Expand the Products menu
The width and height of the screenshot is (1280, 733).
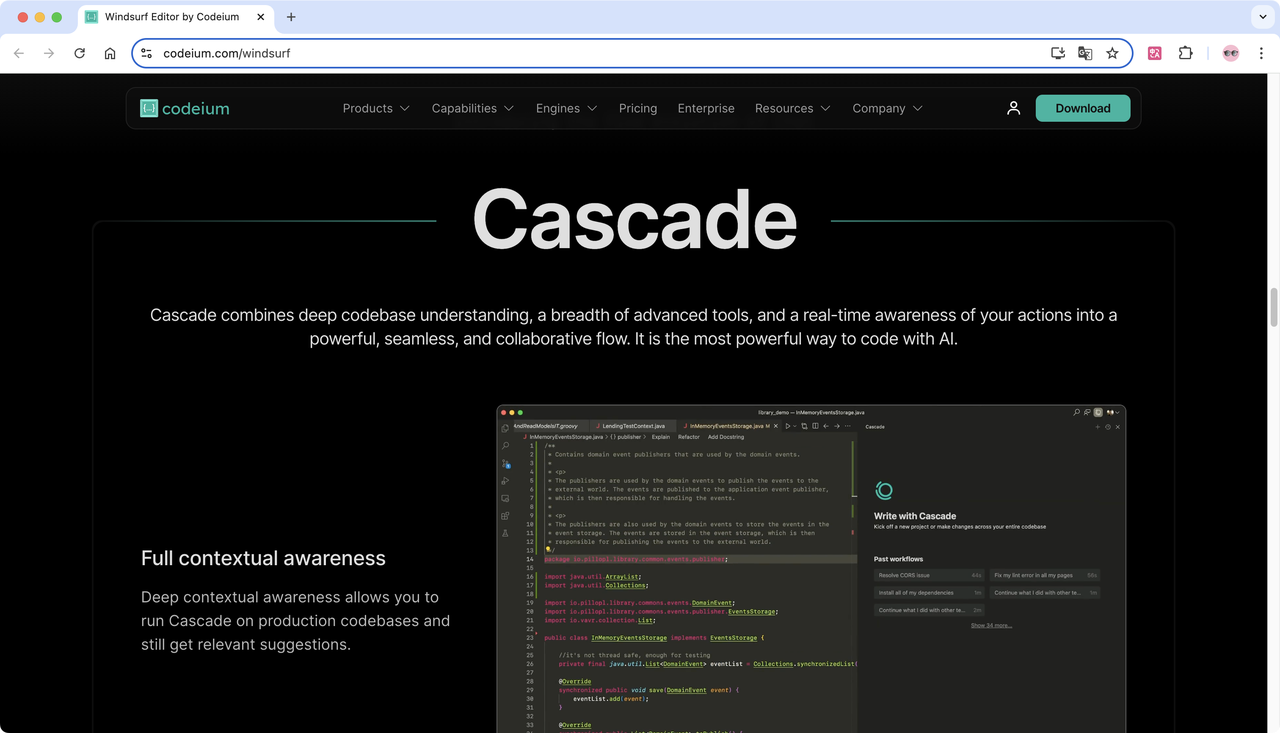[x=376, y=108]
